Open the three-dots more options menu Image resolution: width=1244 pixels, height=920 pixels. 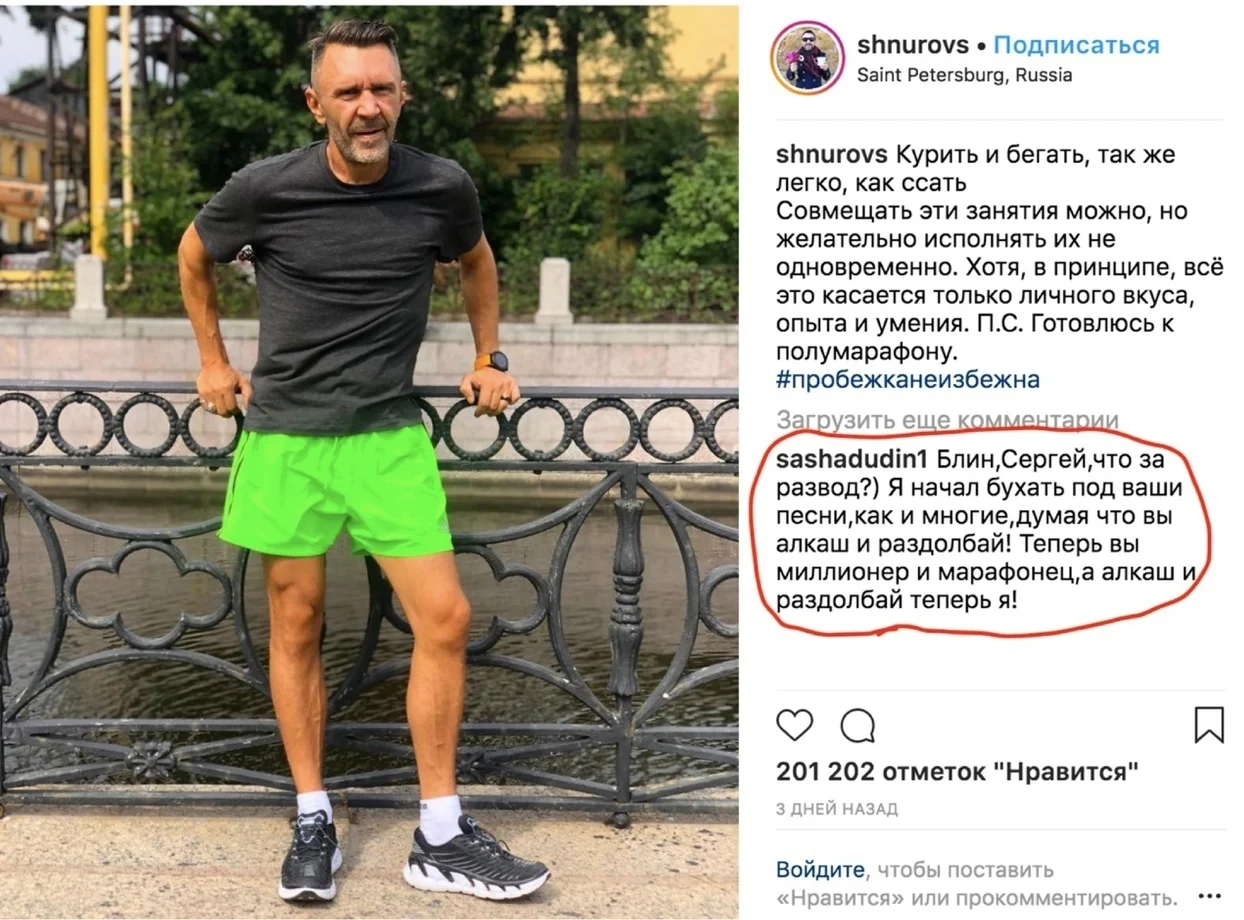pyautogui.click(x=1209, y=896)
